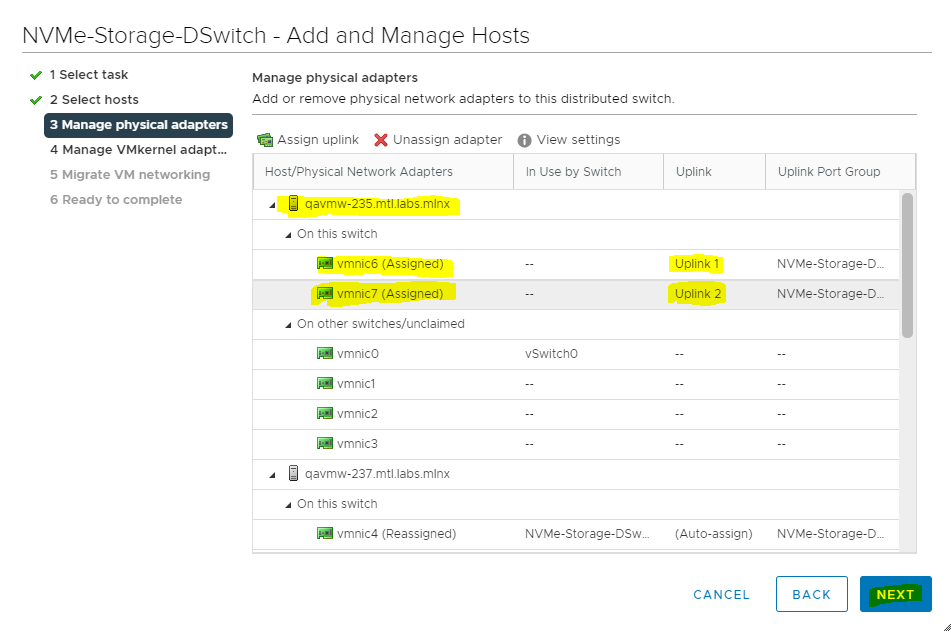Screen dimensions: 951x633
Task: Select the vmnic0 row text
Action: coord(357,353)
